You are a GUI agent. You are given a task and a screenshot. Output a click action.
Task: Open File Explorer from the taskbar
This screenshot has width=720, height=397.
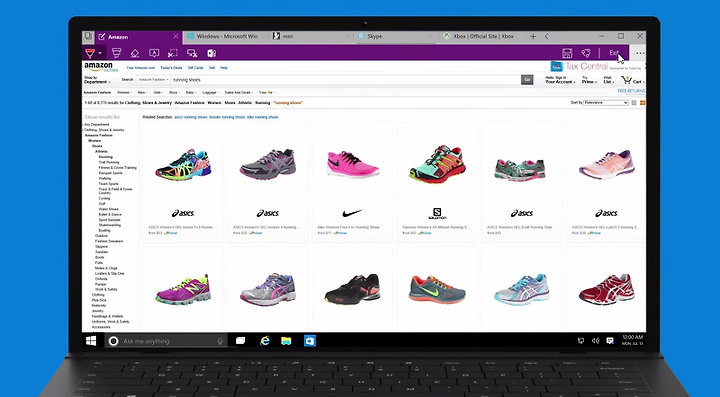coord(286,341)
